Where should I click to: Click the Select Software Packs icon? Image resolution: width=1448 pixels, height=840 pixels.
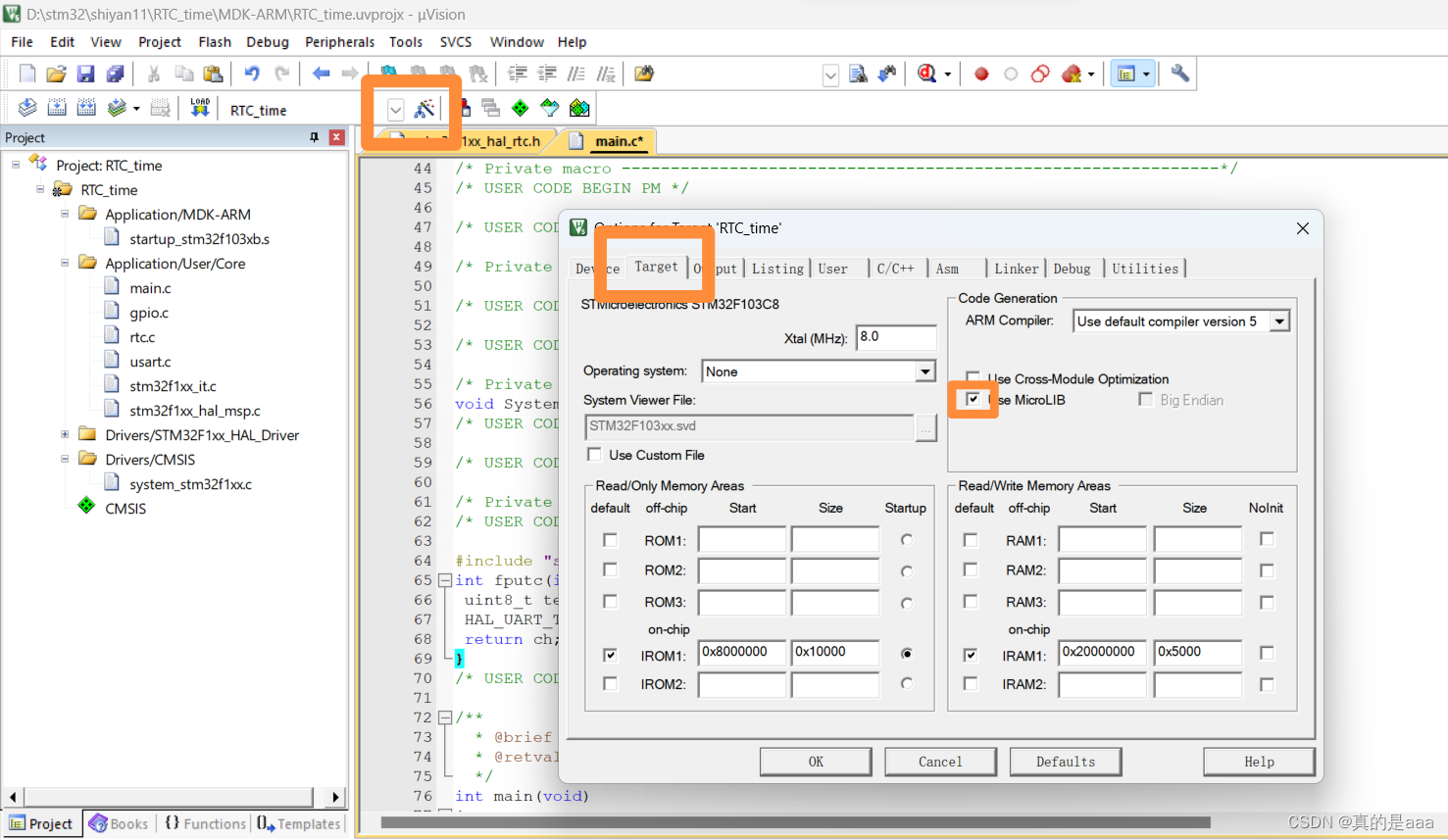pyautogui.click(x=550, y=108)
